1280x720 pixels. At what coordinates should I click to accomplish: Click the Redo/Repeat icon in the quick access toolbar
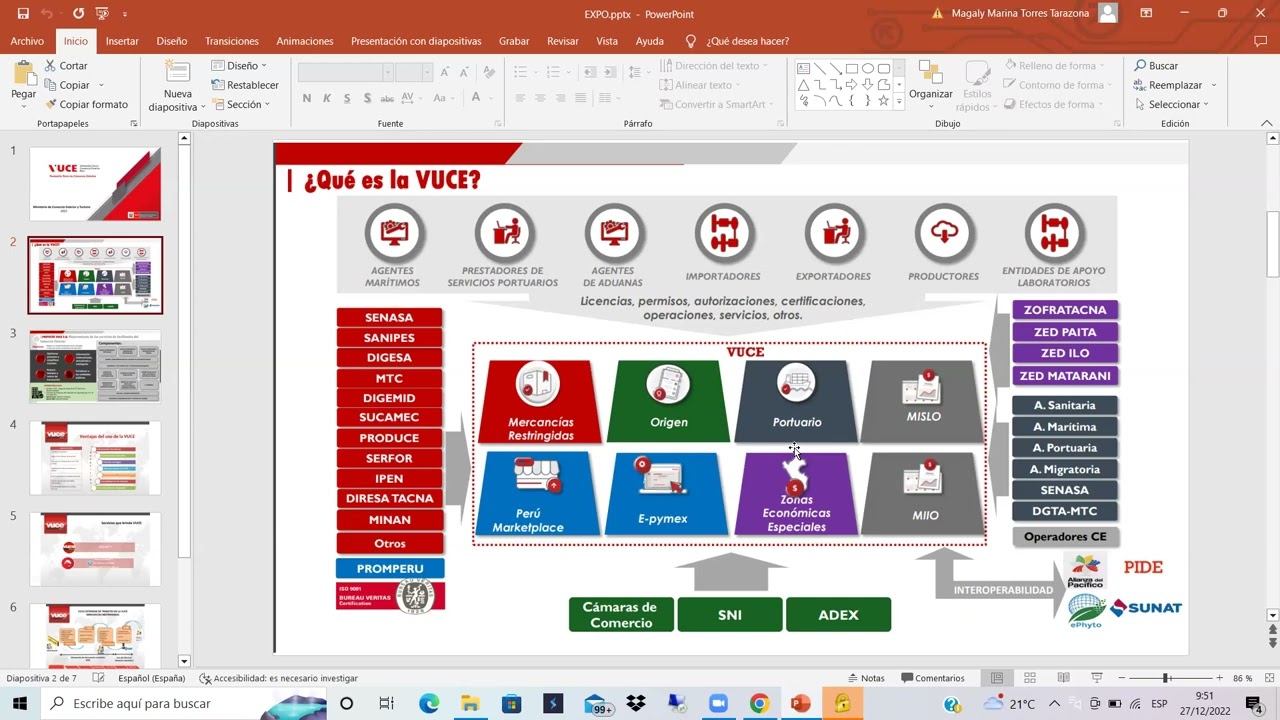coord(78,14)
